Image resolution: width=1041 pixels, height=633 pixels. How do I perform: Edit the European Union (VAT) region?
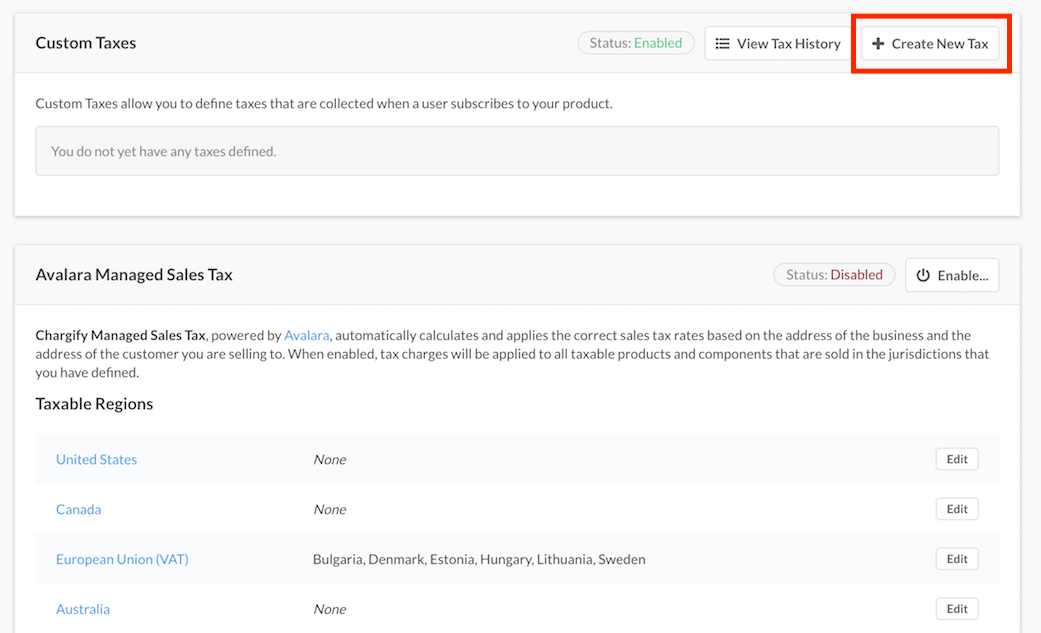pos(957,559)
